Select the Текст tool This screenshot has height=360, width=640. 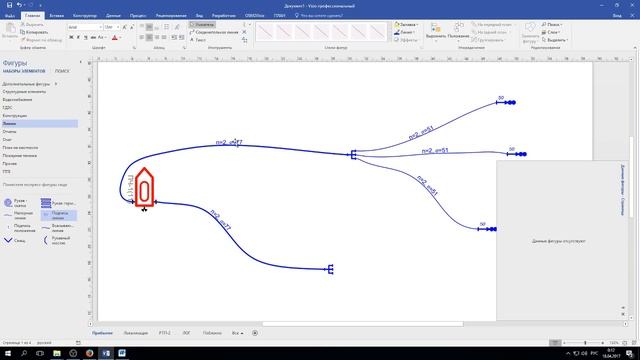click(198, 40)
